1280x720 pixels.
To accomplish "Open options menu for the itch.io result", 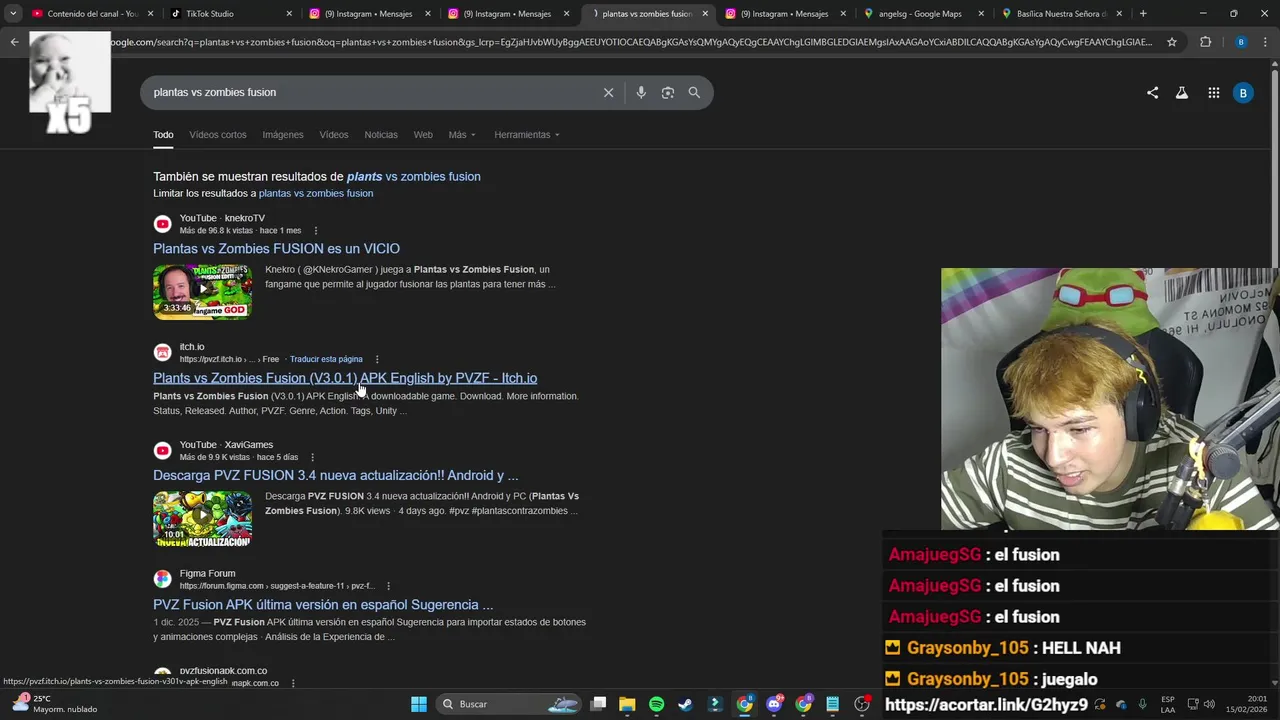I will tap(377, 359).
